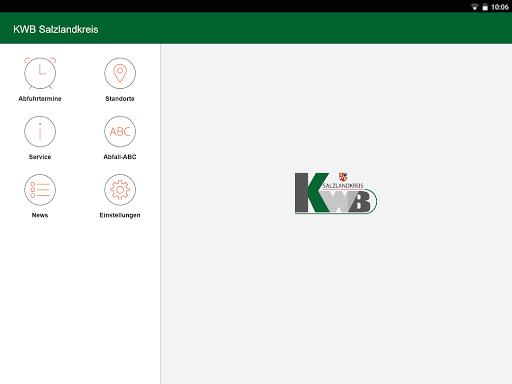Open the Abfuhrtermine alarm clock icon
The height and width of the screenshot is (384, 512).
[40, 73]
